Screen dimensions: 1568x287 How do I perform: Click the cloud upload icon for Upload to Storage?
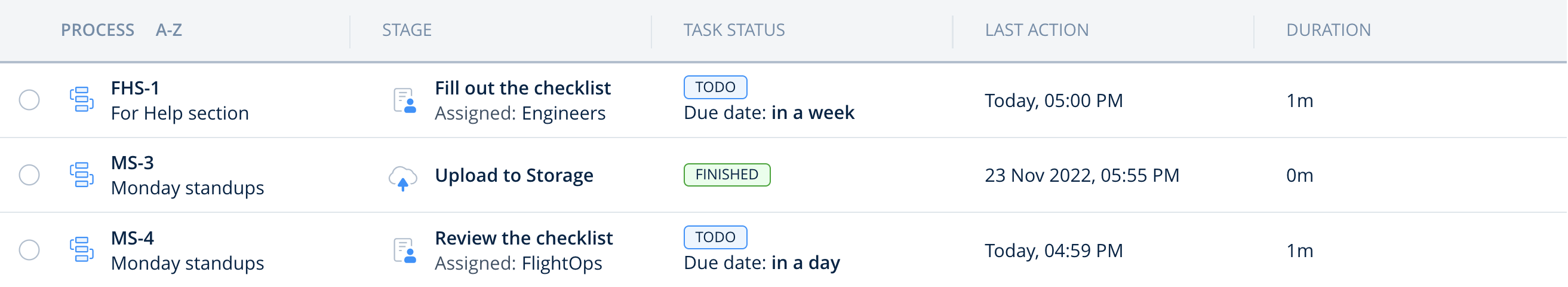point(402,178)
